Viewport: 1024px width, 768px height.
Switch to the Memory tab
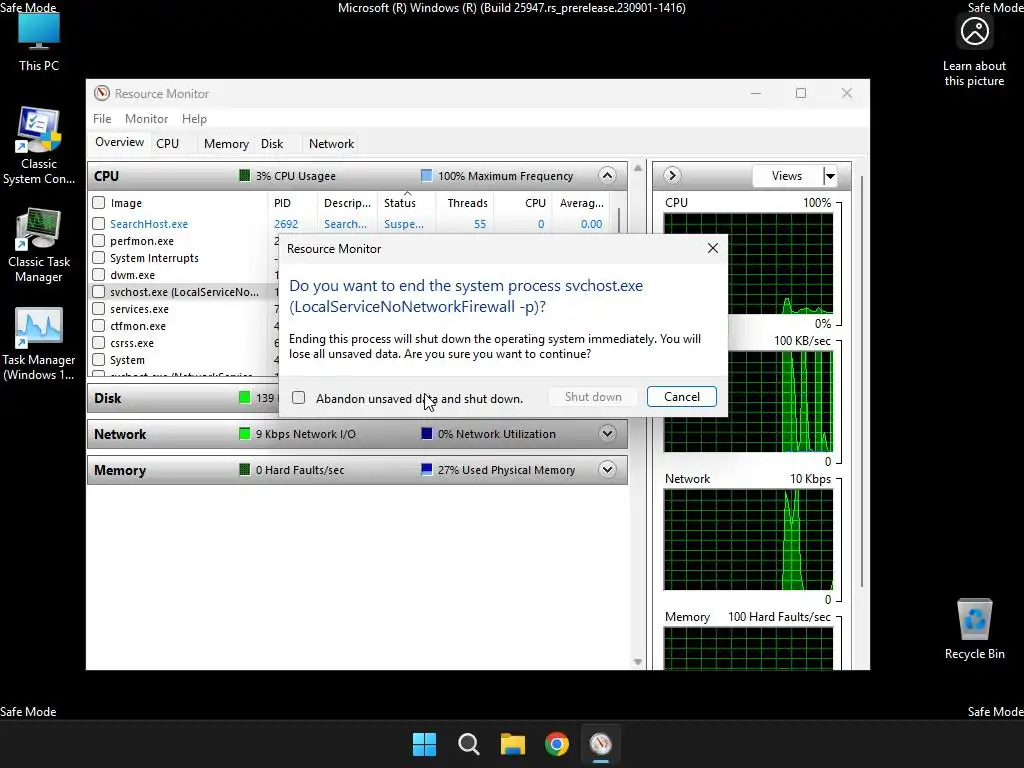(226, 144)
